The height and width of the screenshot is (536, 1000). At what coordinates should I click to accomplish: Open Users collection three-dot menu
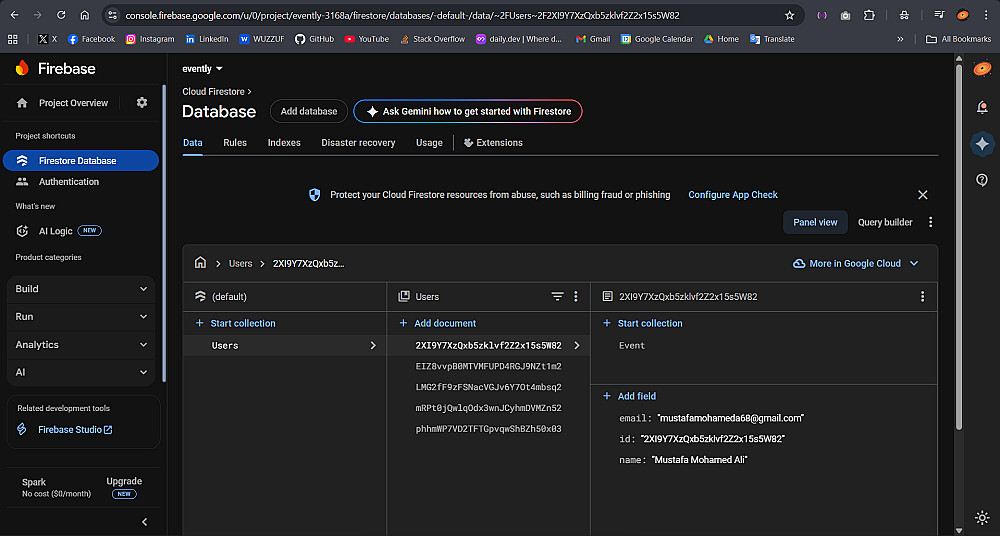coord(576,297)
